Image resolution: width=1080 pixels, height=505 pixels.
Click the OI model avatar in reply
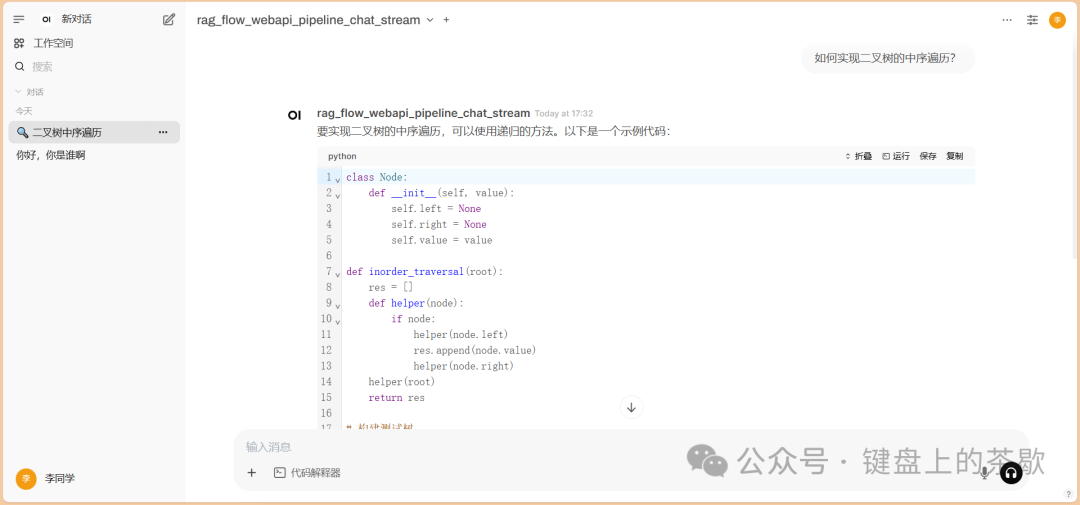pos(294,115)
